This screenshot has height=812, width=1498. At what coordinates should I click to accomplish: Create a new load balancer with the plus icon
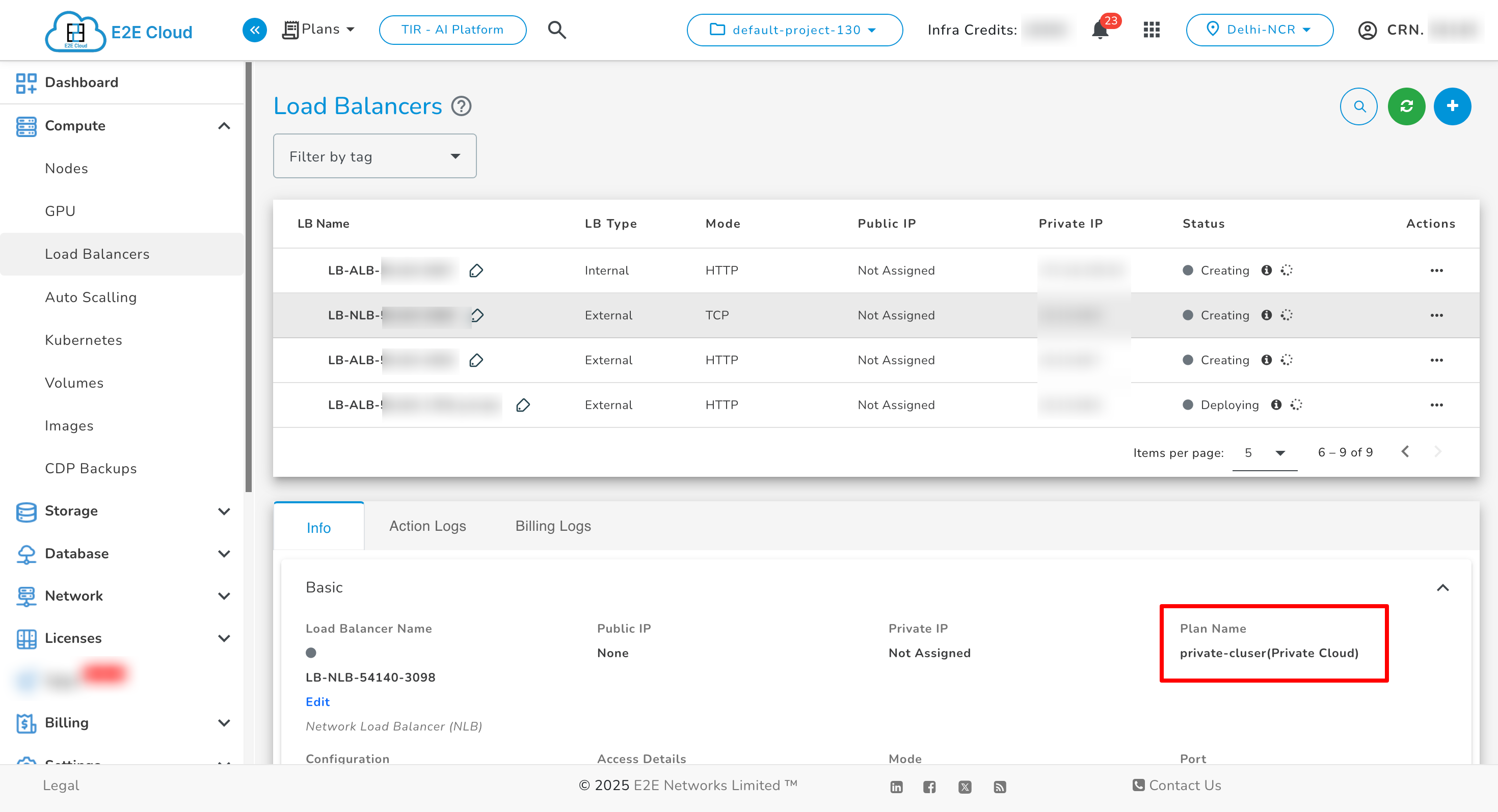tap(1452, 106)
